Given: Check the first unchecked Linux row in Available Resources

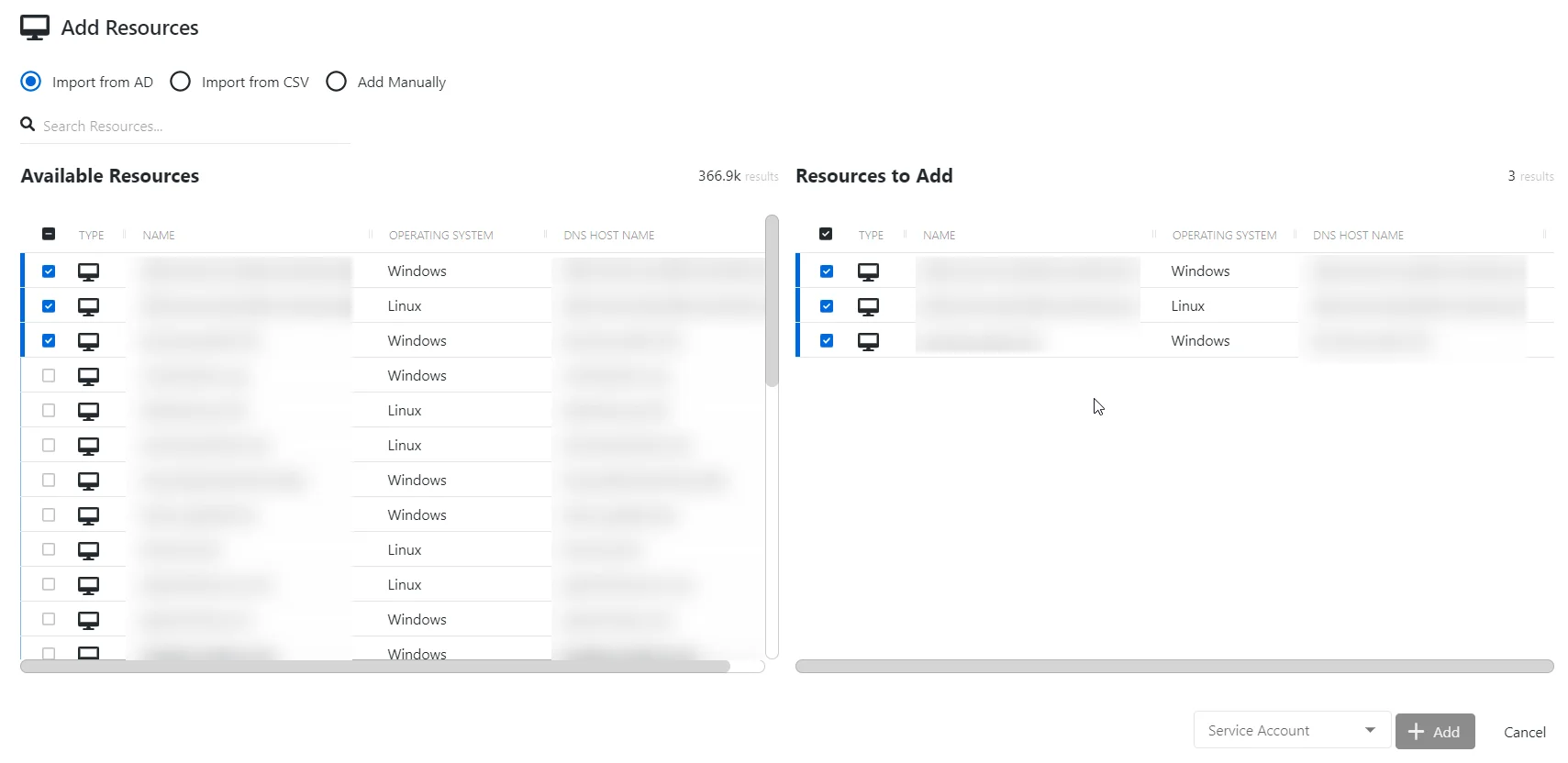Looking at the screenshot, I should point(49,410).
